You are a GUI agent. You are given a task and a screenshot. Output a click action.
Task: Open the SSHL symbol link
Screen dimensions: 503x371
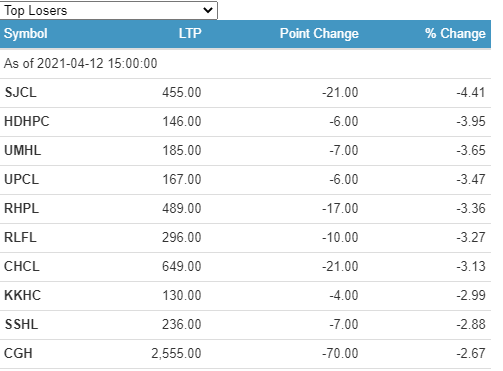click(x=21, y=324)
